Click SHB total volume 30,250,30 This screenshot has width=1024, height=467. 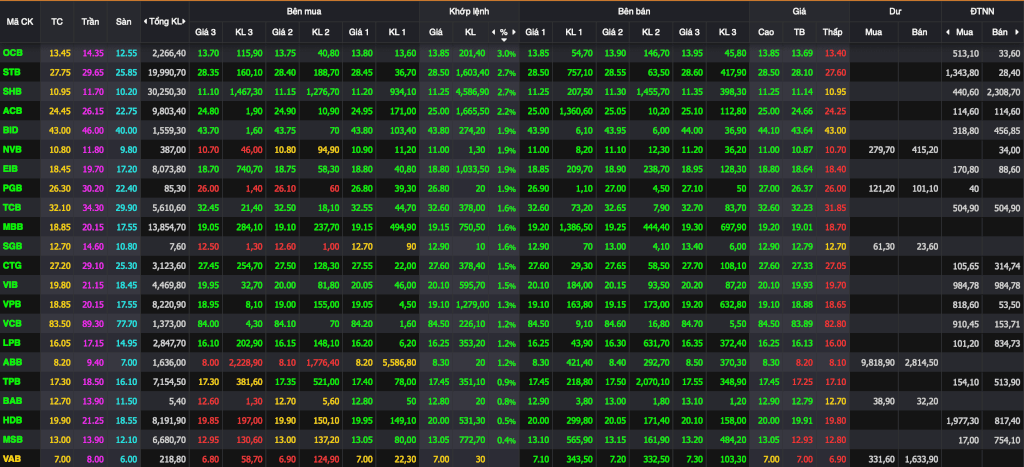(x=167, y=91)
